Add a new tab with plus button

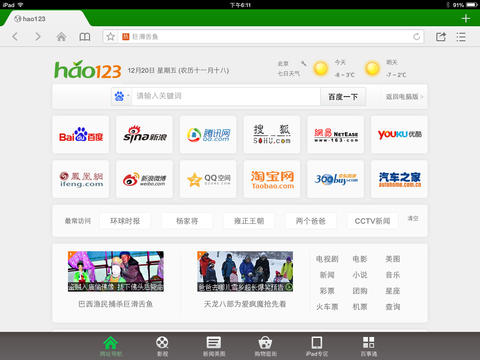click(466, 18)
